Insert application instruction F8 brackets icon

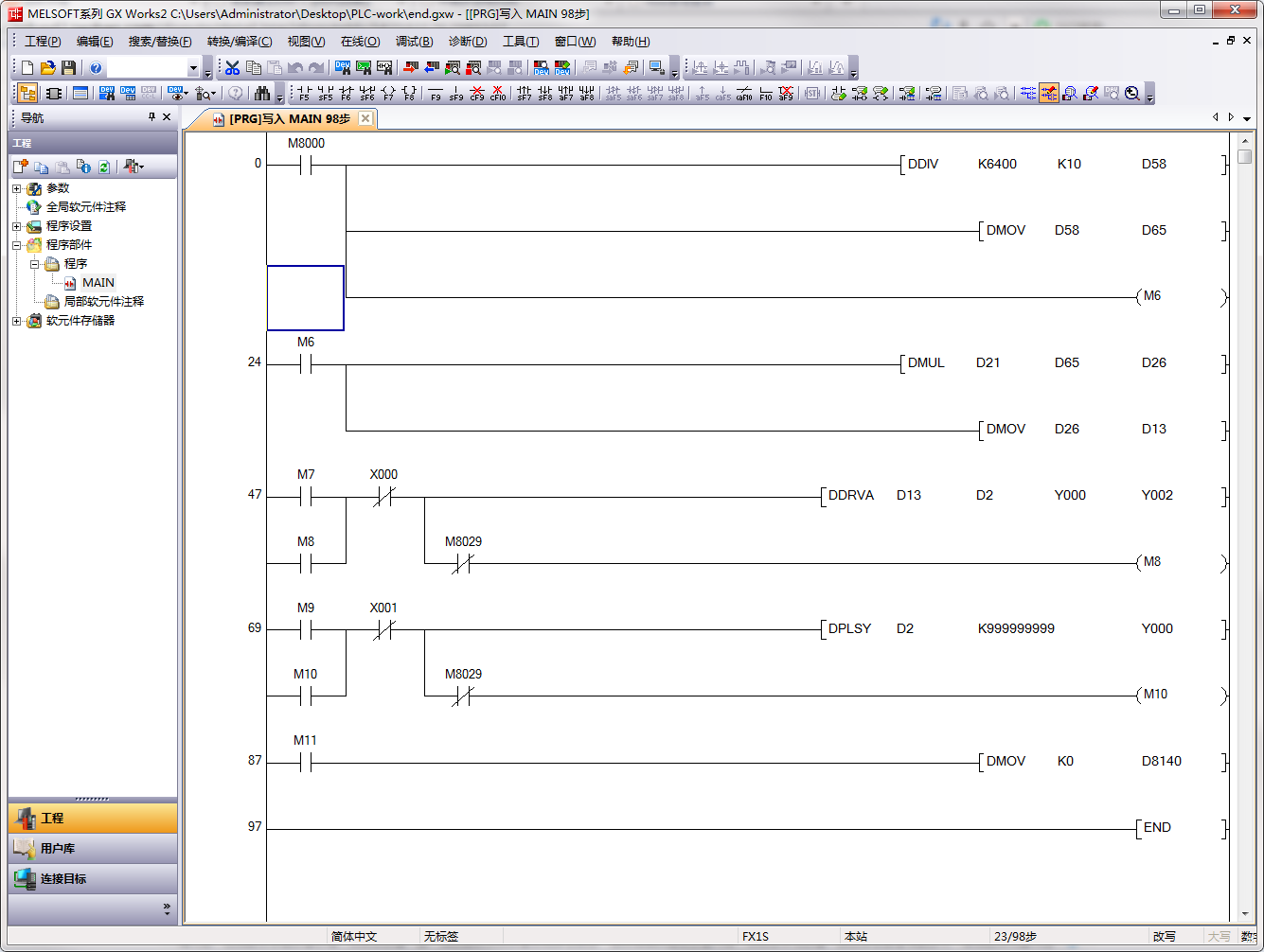pos(409,93)
